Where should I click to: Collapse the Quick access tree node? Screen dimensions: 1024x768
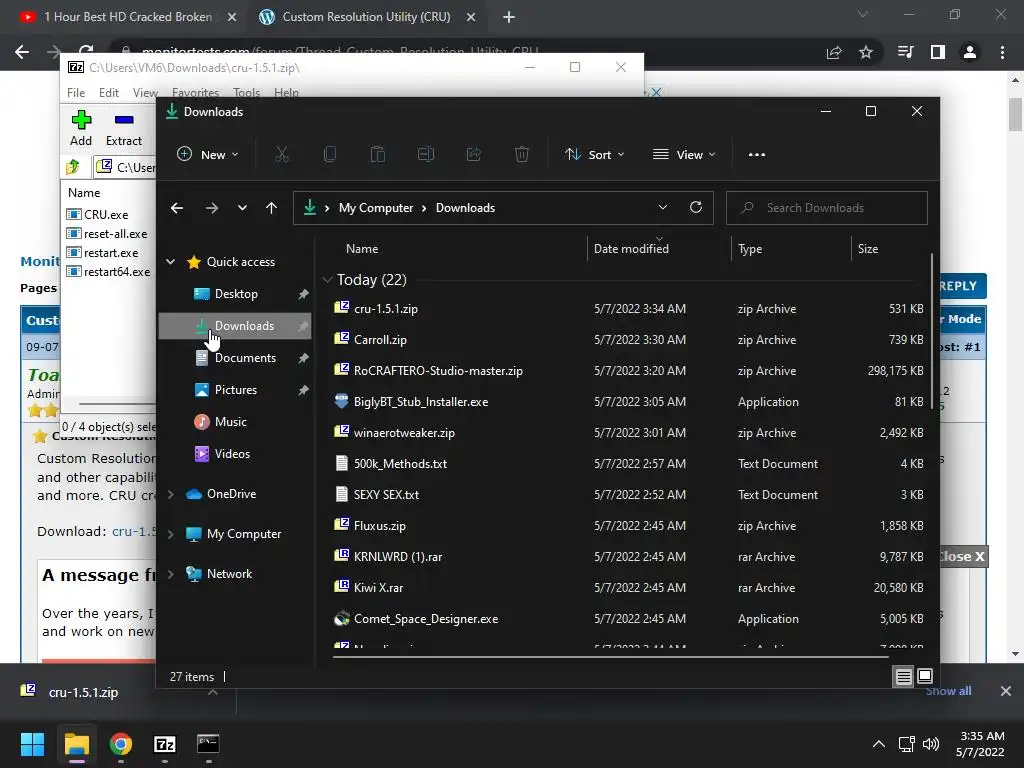point(170,262)
